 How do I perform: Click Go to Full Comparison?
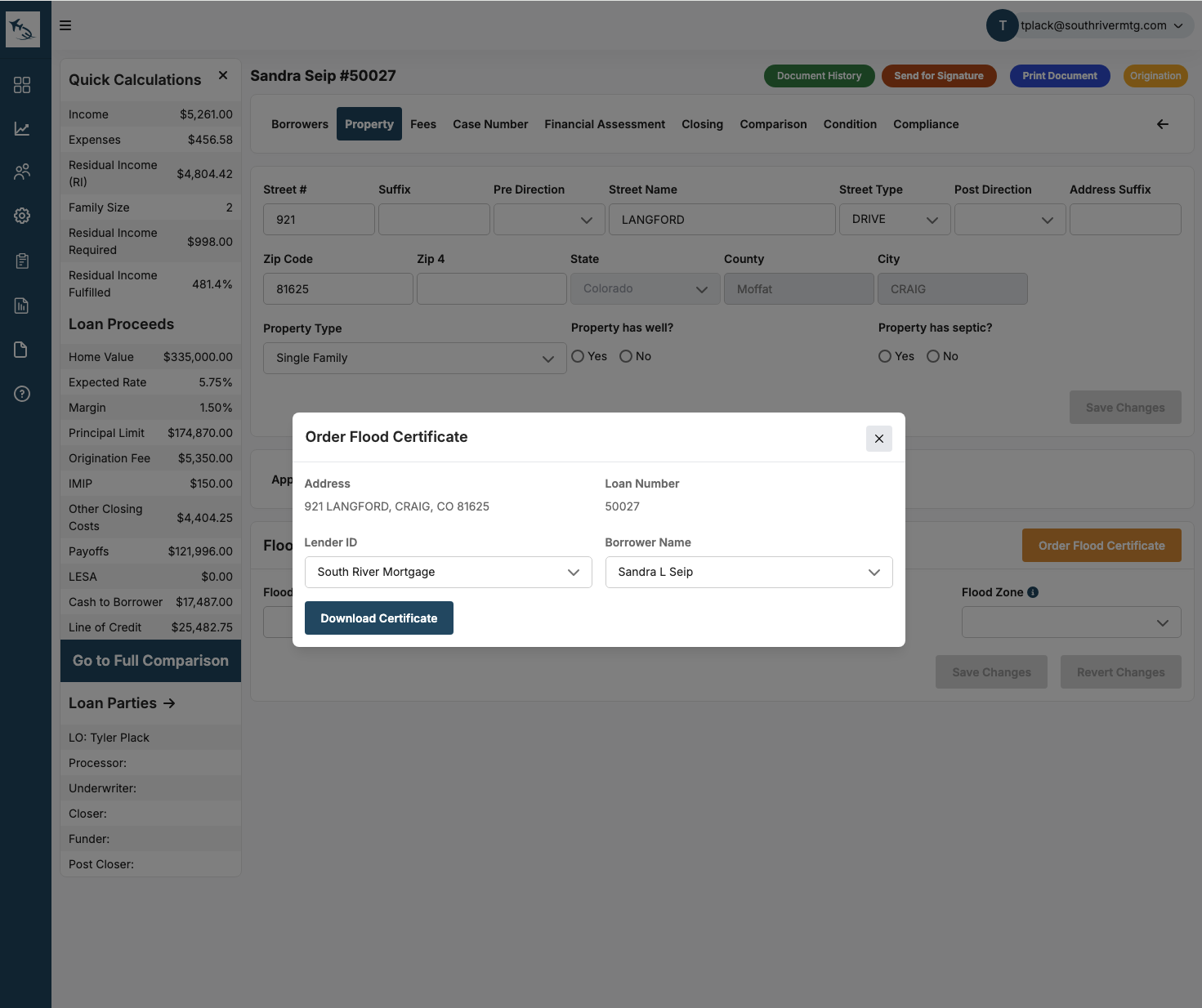pos(150,661)
